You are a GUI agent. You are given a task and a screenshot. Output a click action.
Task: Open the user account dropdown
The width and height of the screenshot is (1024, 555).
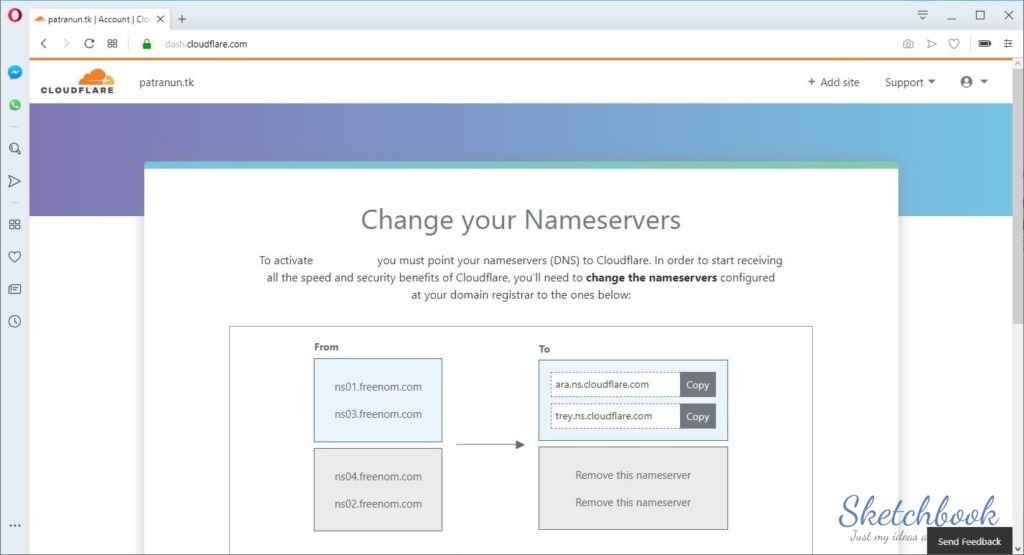click(x=974, y=82)
